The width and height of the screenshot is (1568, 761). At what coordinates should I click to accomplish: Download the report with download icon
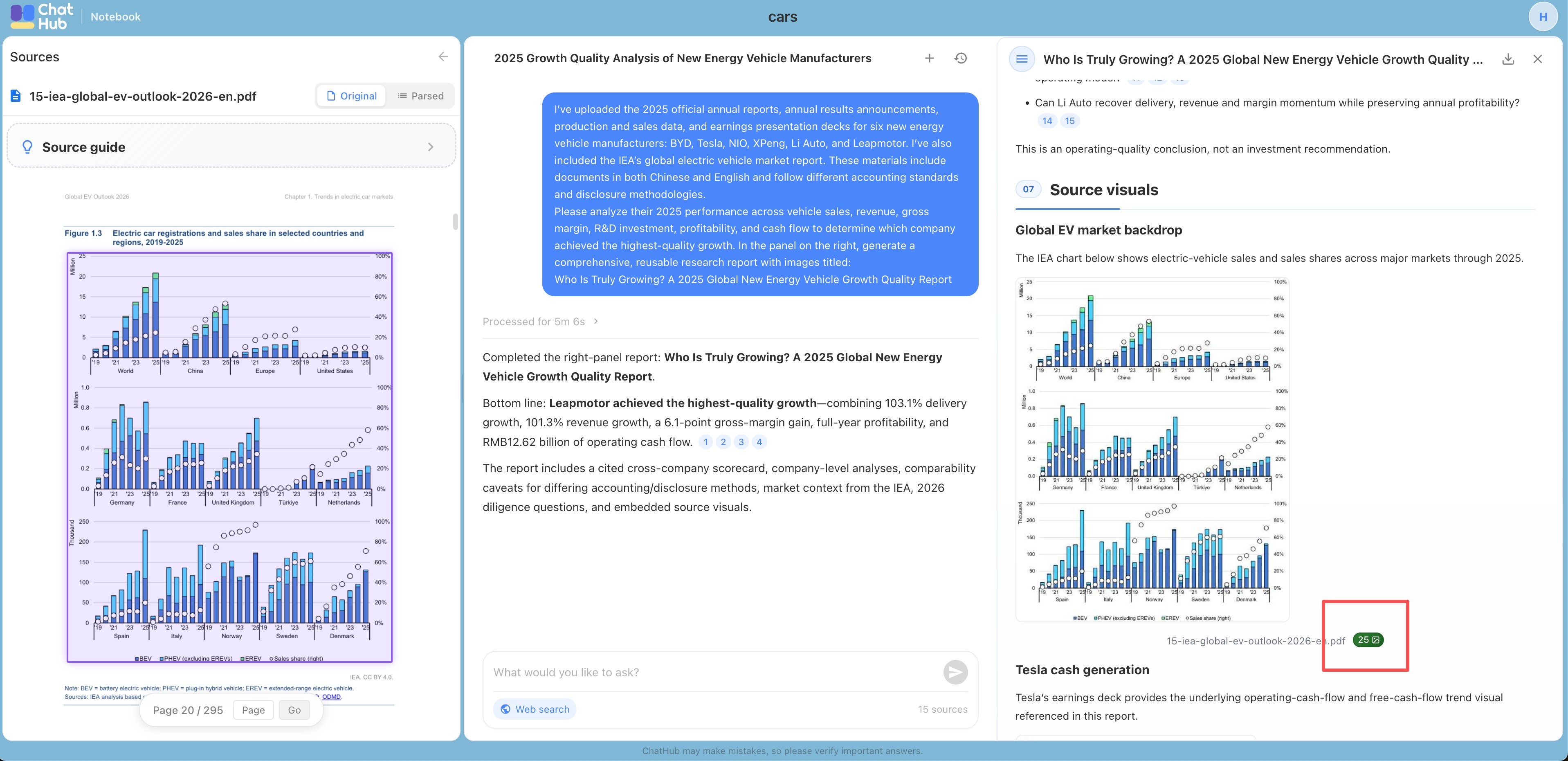1508,59
